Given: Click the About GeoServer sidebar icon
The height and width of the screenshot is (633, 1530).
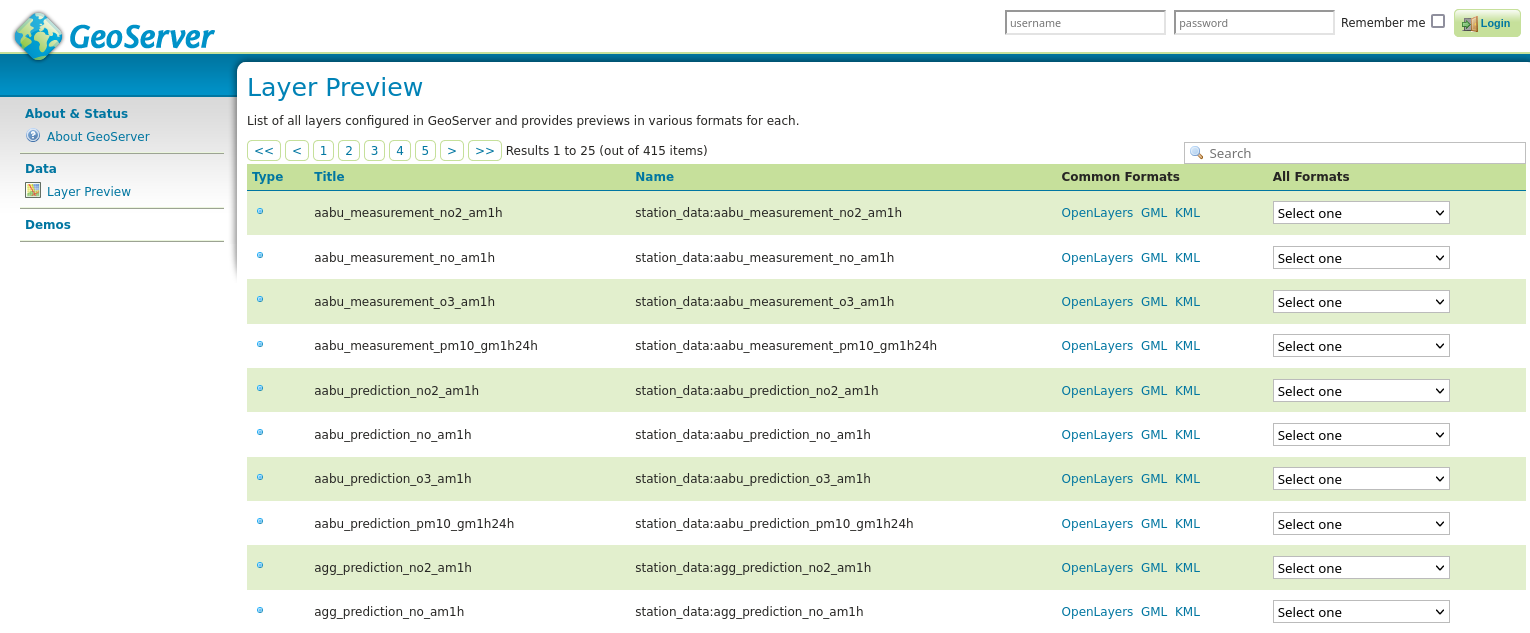Looking at the screenshot, I should click(x=33, y=136).
